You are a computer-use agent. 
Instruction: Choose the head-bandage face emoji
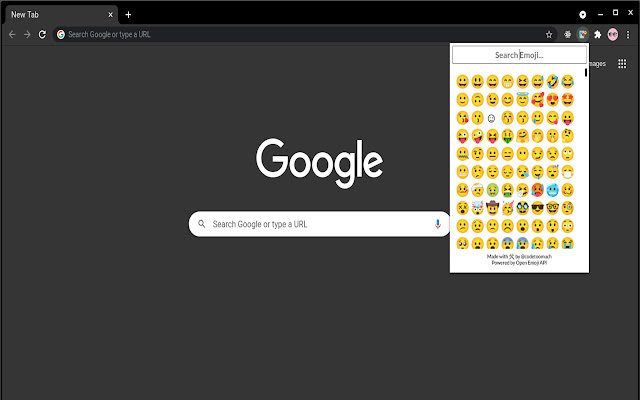tap(477, 190)
